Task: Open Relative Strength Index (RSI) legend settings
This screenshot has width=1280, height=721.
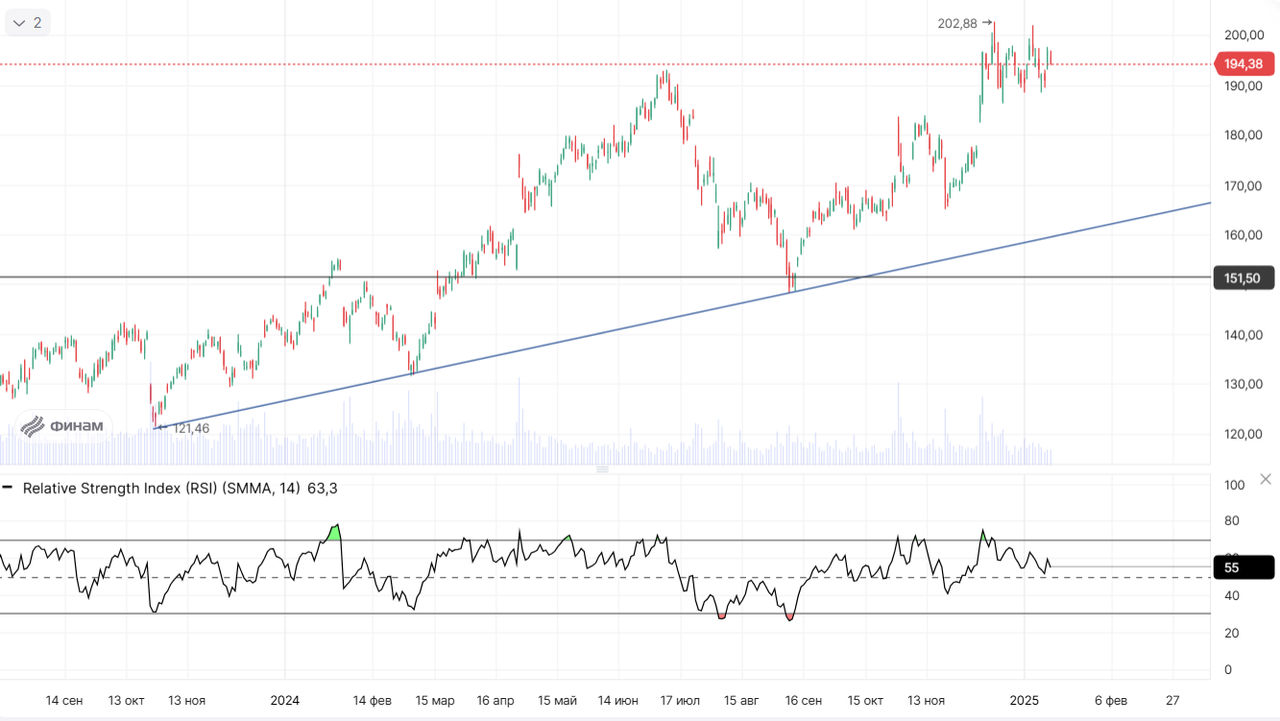Action: pos(161,488)
